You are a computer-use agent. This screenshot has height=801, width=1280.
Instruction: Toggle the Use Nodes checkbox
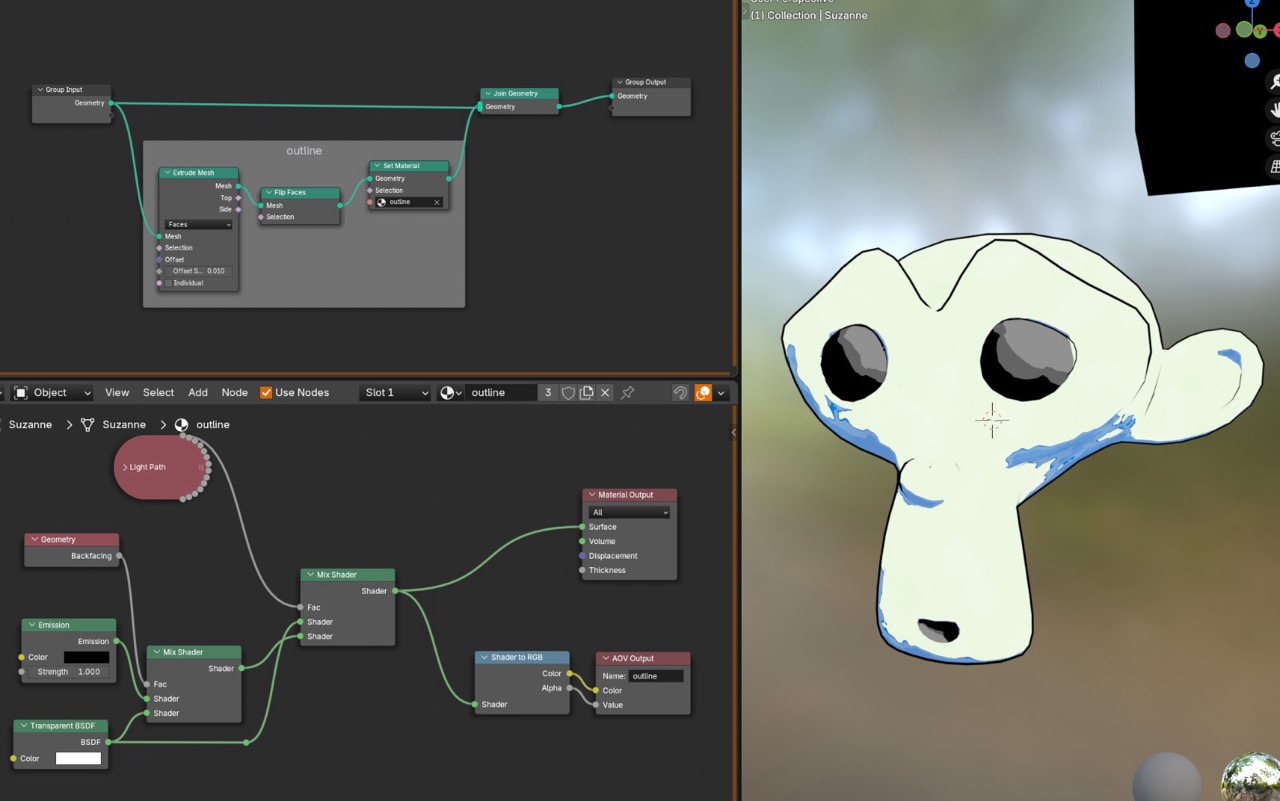point(266,393)
